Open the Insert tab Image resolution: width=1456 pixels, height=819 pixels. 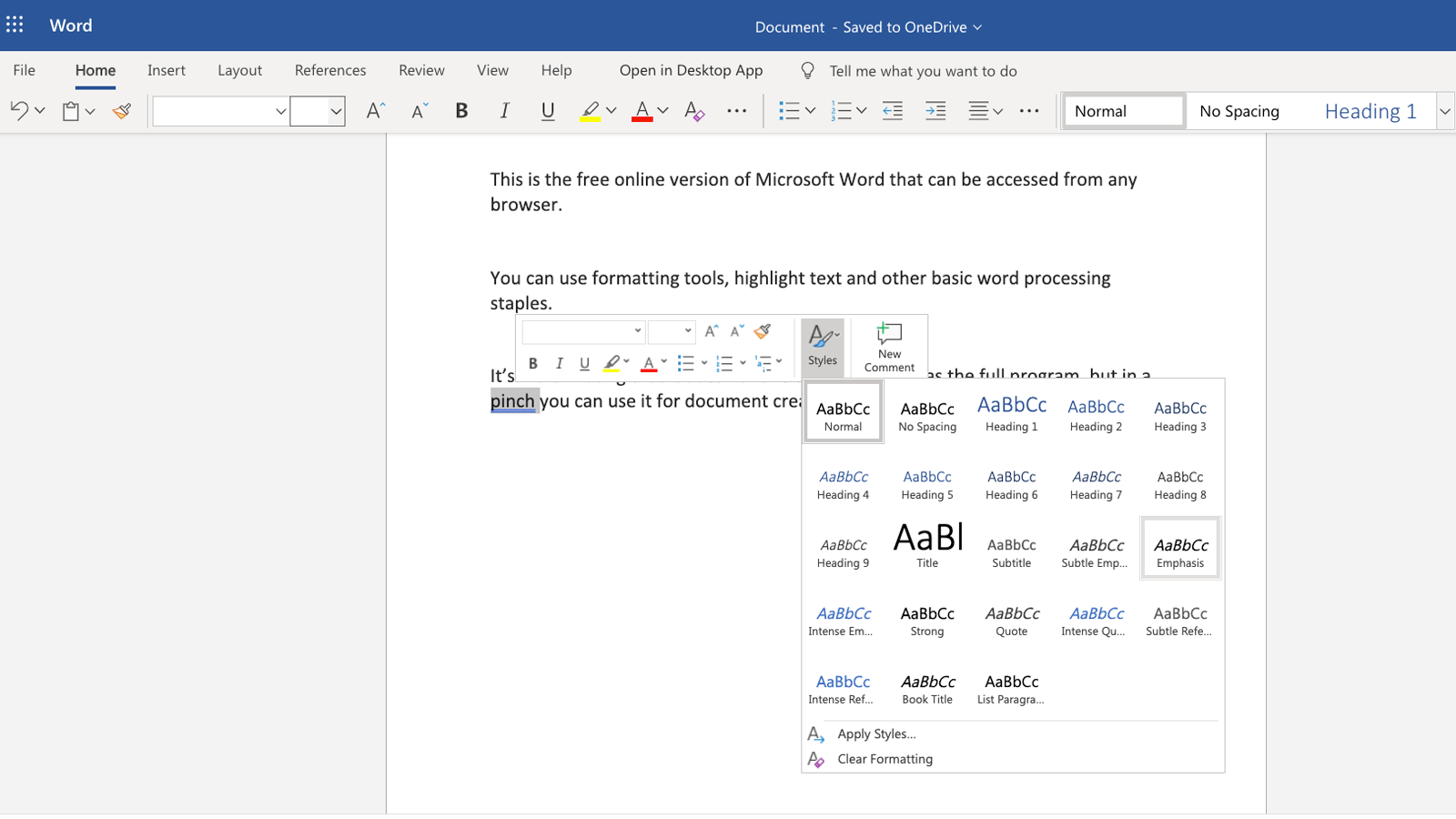click(x=166, y=70)
